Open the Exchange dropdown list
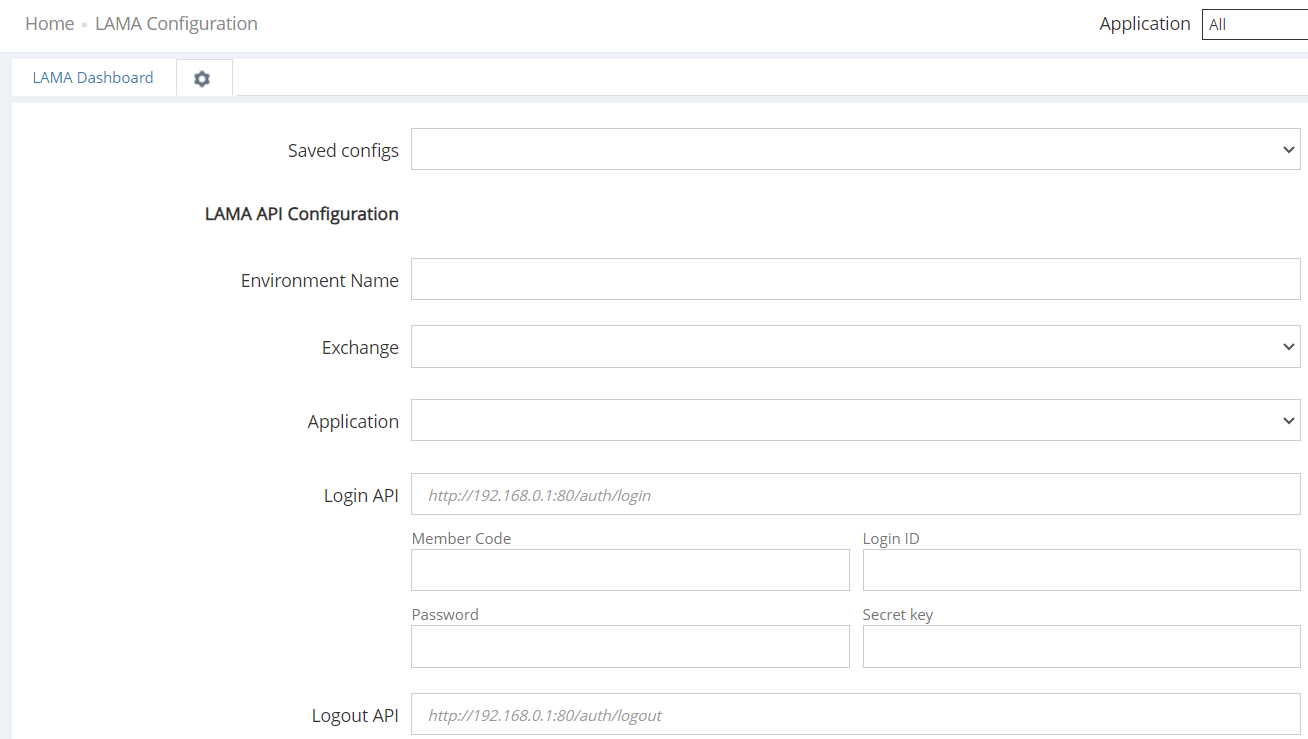 pyautogui.click(x=855, y=347)
